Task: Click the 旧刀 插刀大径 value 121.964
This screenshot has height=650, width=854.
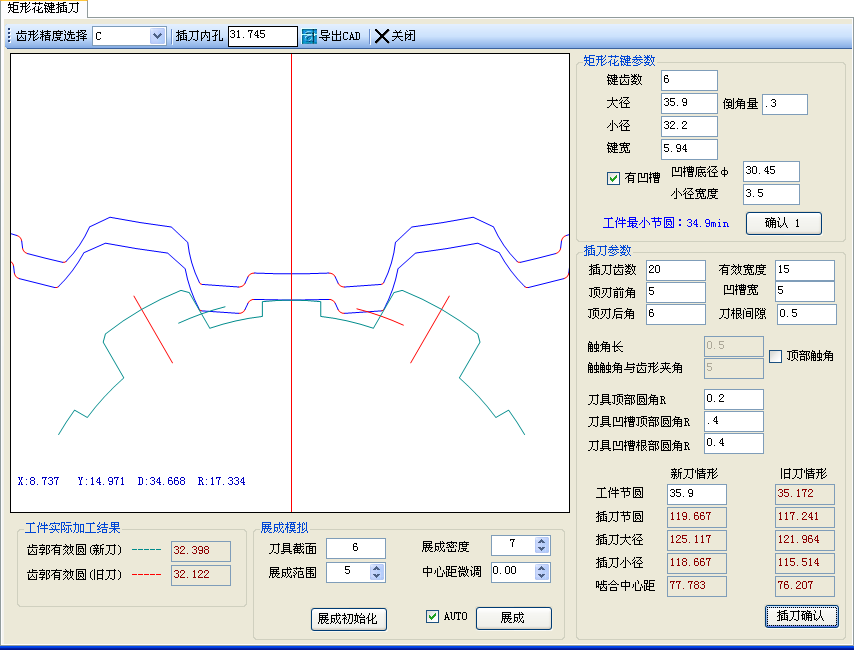Action: [x=805, y=540]
